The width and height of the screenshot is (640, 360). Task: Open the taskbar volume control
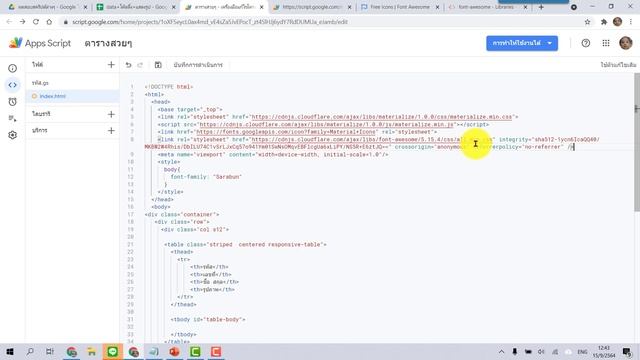tap(541, 351)
